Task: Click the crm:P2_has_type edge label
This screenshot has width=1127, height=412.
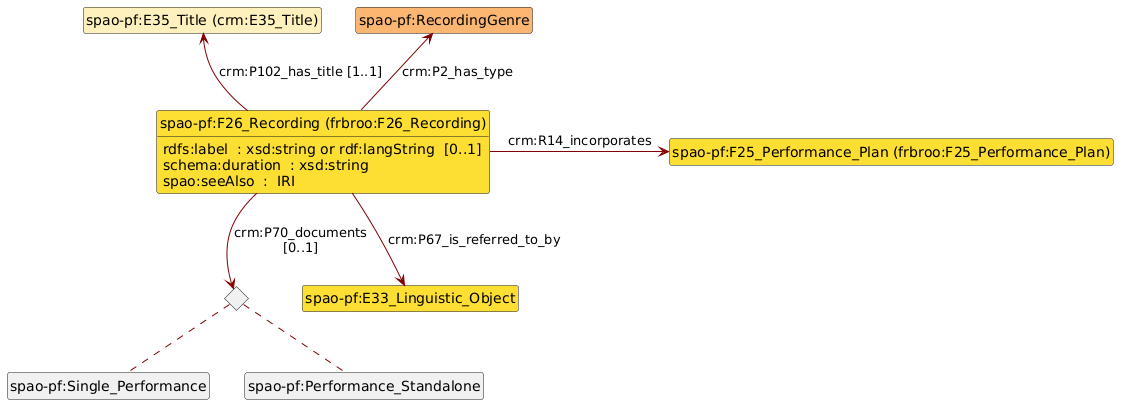Action: pos(457,72)
